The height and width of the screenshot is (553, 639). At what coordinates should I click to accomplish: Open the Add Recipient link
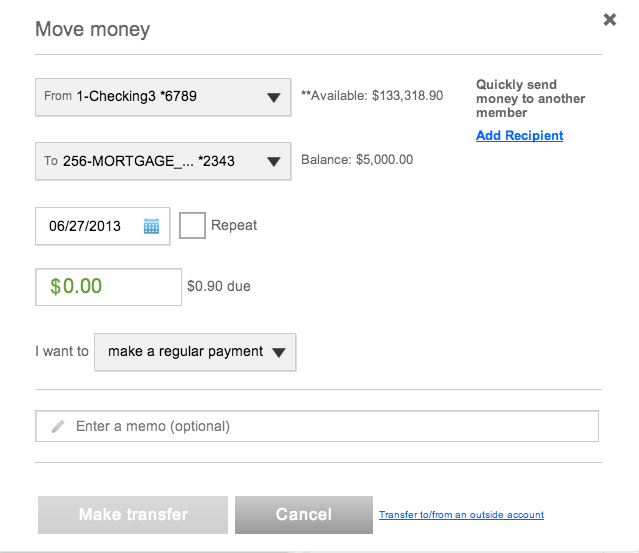[x=519, y=135]
